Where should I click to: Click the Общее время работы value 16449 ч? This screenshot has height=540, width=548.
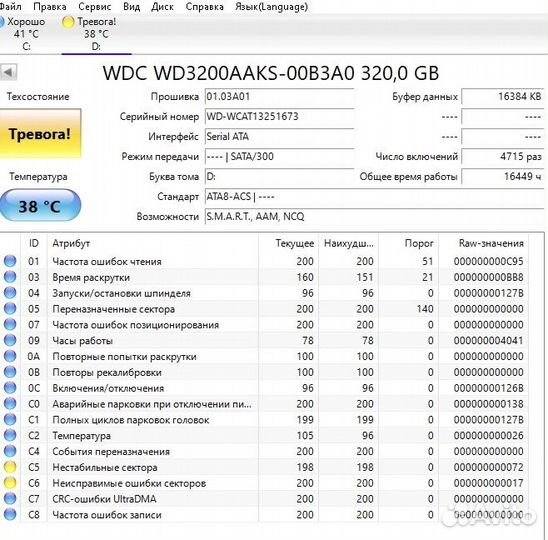[503, 177]
